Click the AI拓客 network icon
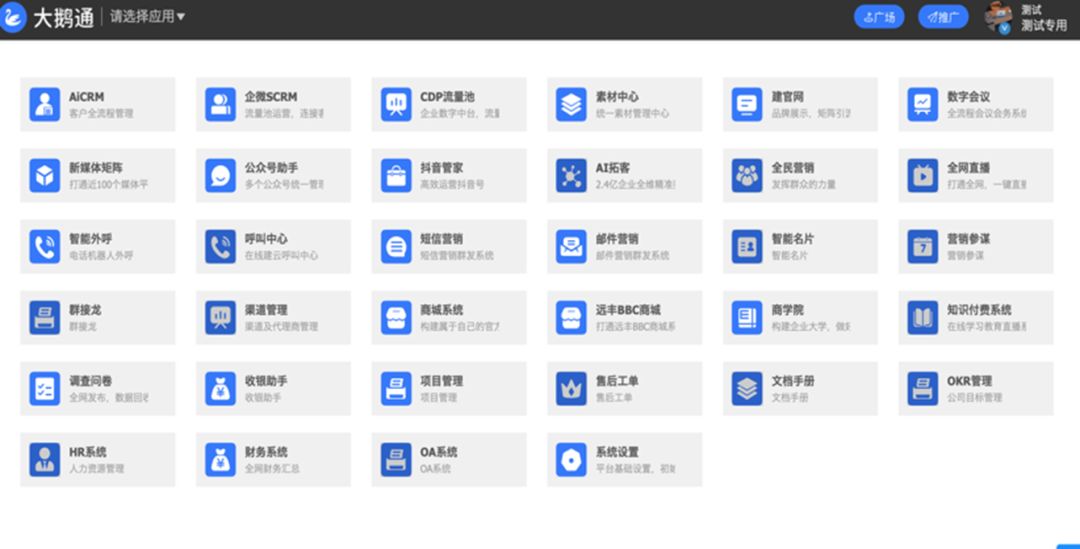 pos(572,176)
